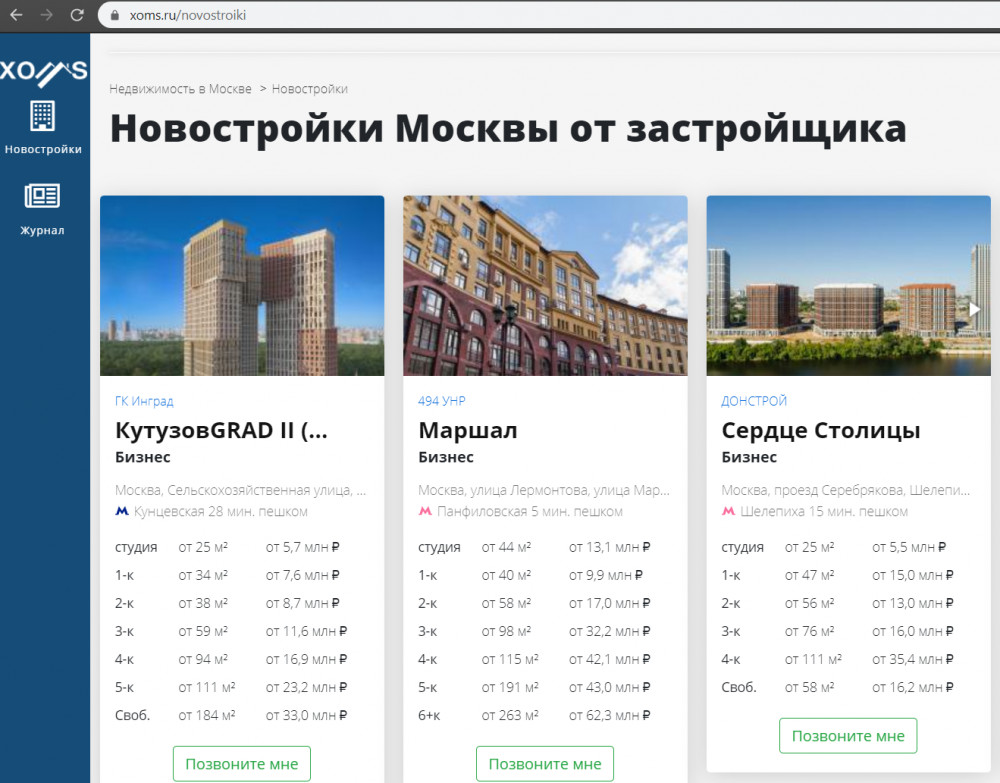
Task: Open Маршал building photo thumbnail
Action: pyautogui.click(x=545, y=285)
